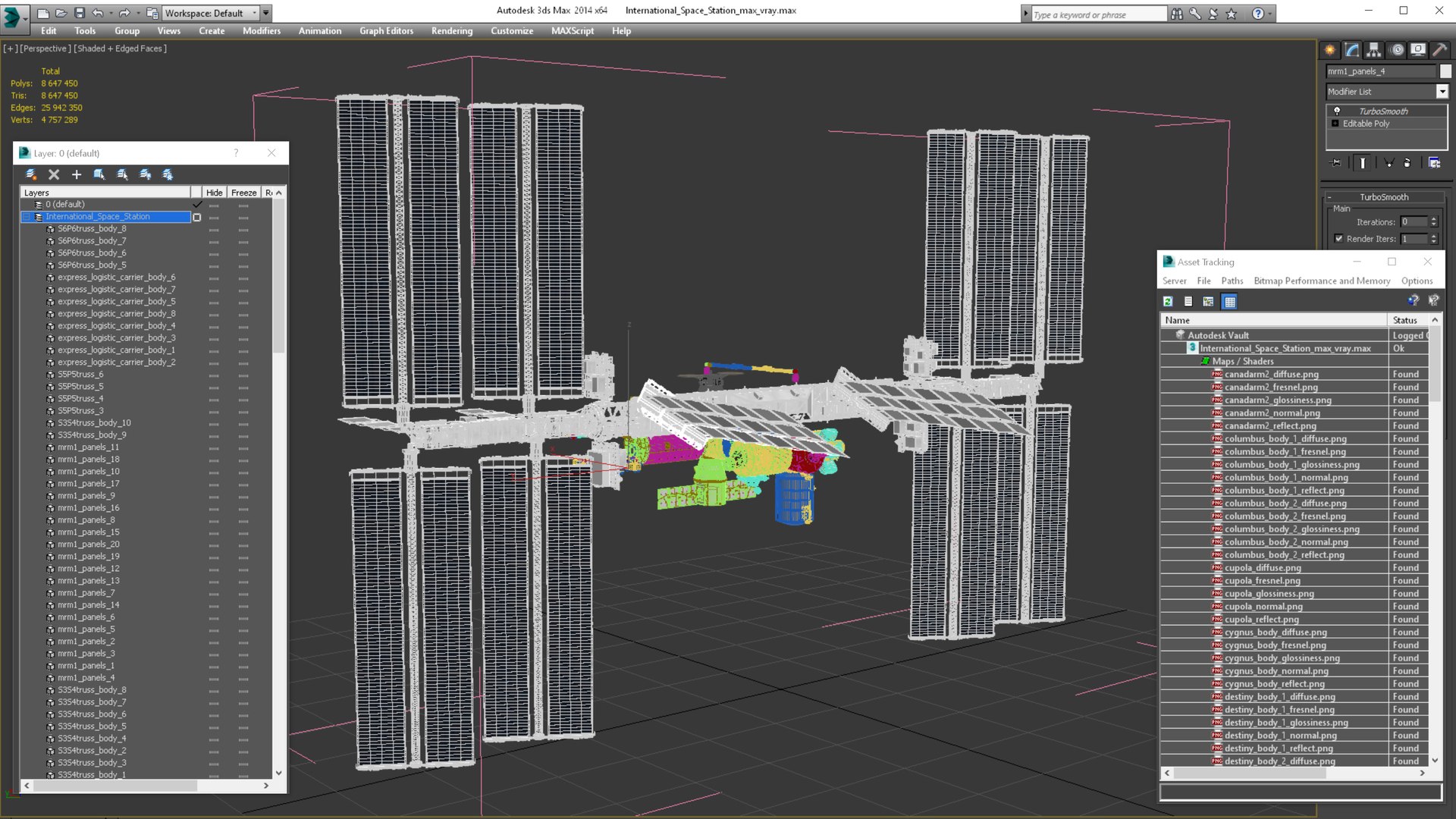Click the Status column header in Asset Tracking

tap(1408, 320)
